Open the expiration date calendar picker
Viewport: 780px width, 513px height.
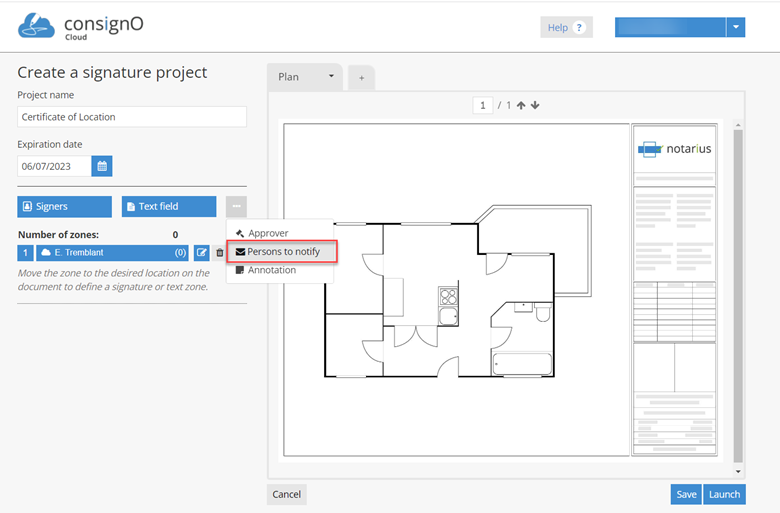(x=102, y=166)
